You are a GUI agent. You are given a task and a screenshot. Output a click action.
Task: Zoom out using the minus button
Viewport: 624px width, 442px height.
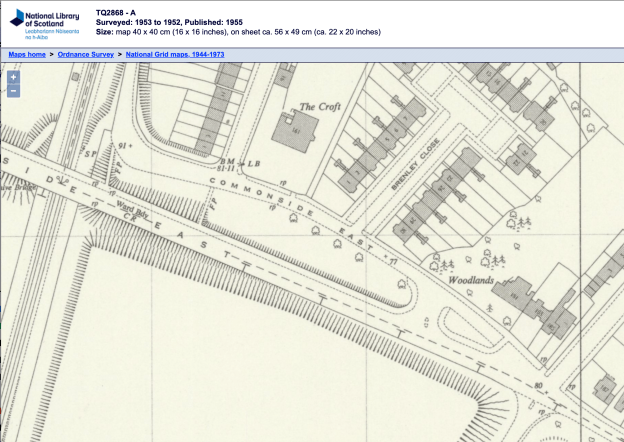(13, 91)
